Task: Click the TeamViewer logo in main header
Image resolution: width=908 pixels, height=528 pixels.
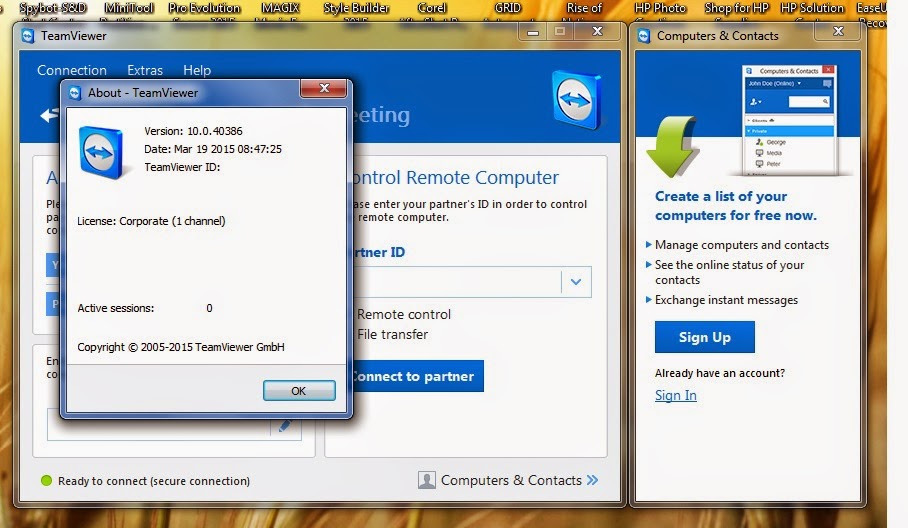Action: [x=576, y=100]
